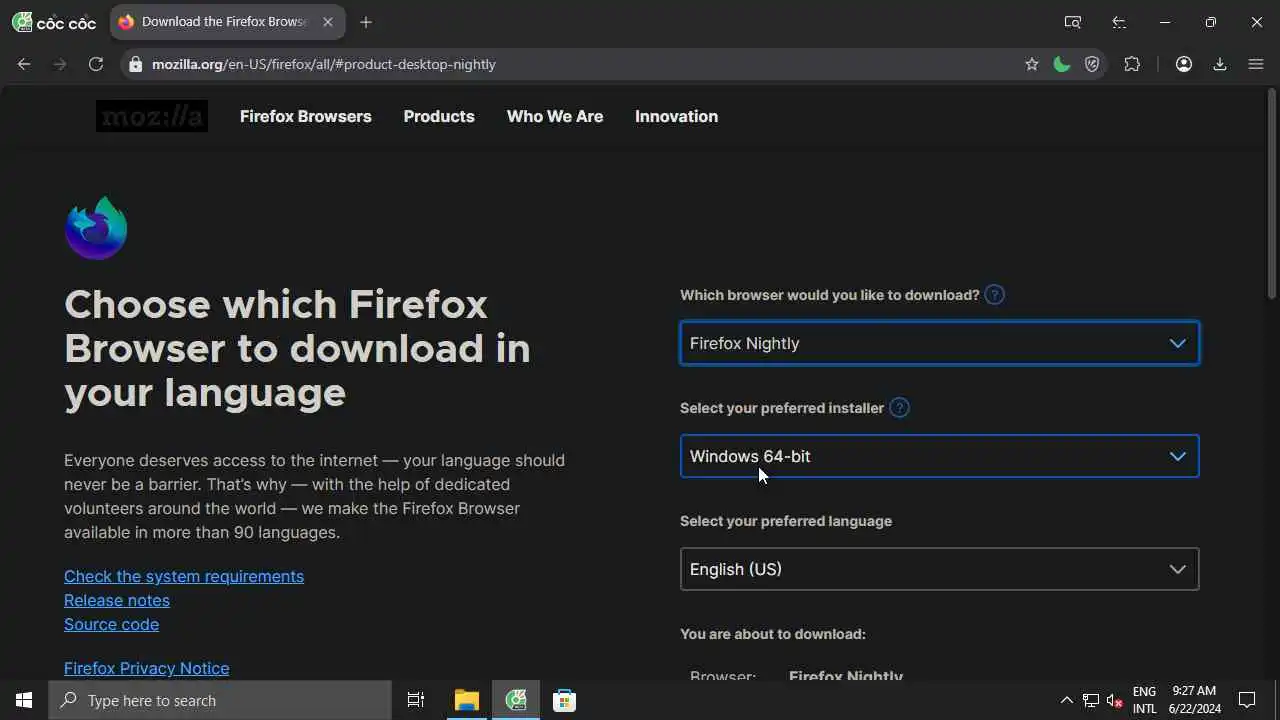Click the network icon in tray

pyautogui.click(x=1091, y=700)
